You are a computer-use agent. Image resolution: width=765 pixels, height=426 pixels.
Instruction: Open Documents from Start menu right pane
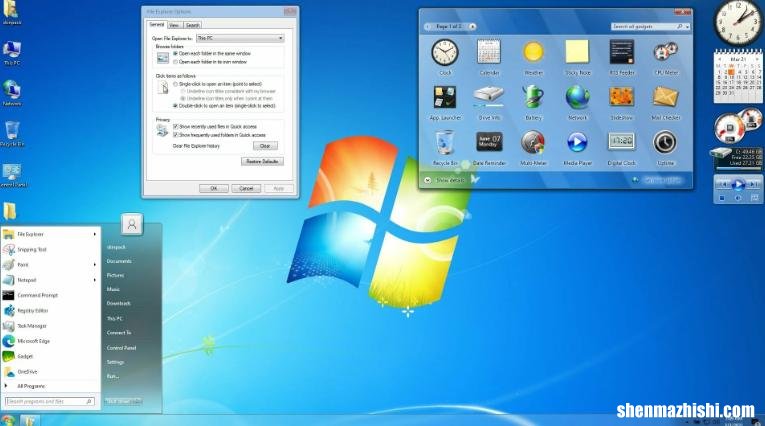click(119, 261)
